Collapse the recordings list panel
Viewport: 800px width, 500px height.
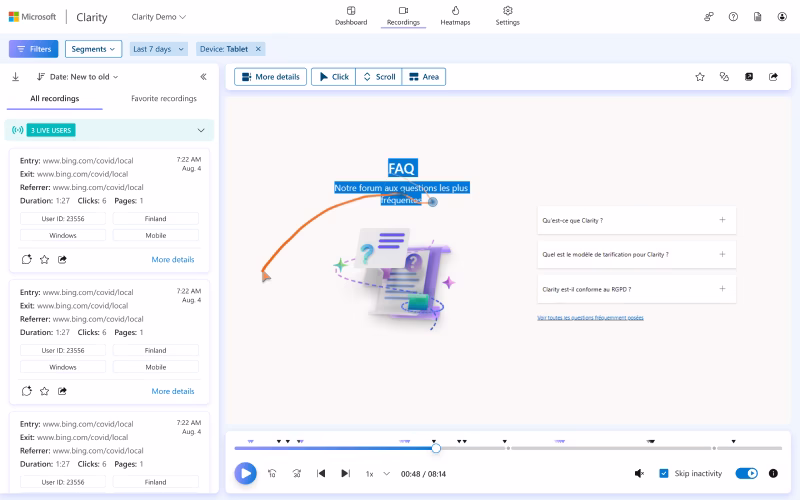click(x=203, y=77)
